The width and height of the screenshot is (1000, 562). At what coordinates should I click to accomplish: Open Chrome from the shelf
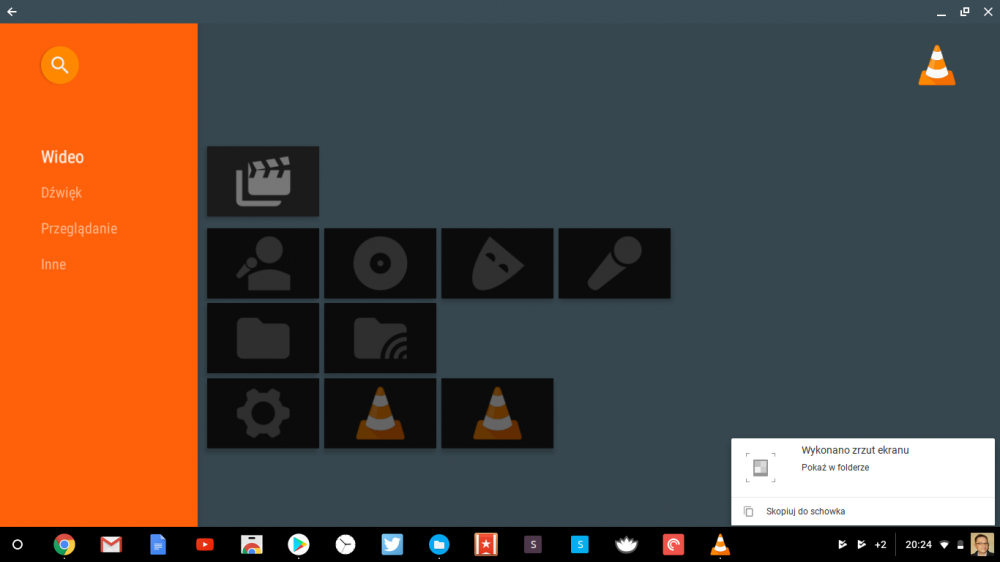coord(64,545)
